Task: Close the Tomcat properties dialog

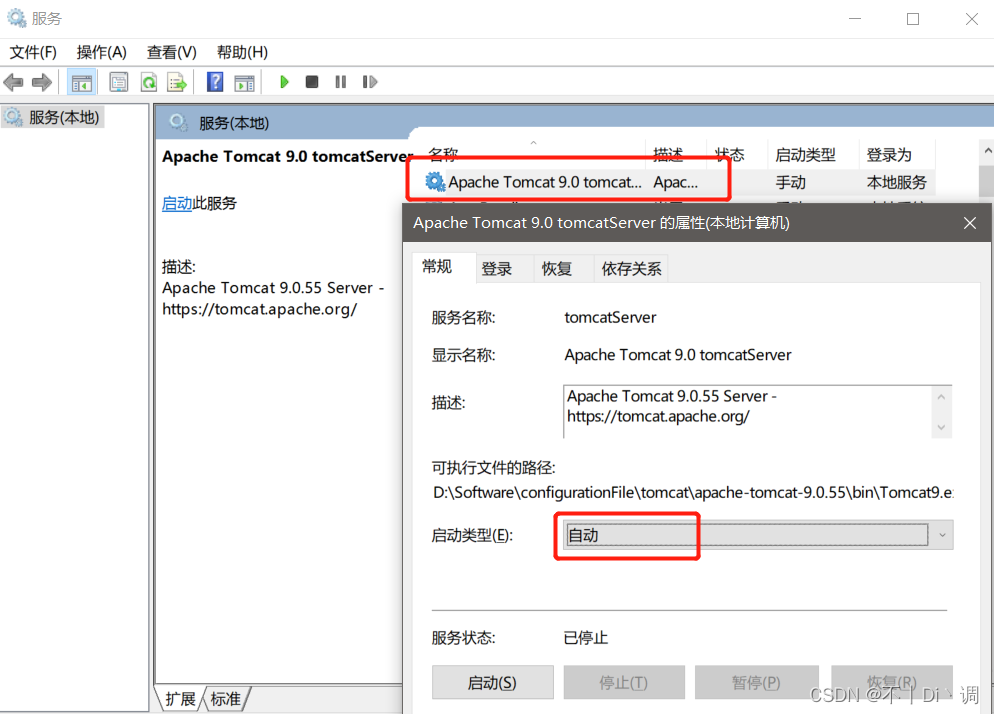Action: 969,223
